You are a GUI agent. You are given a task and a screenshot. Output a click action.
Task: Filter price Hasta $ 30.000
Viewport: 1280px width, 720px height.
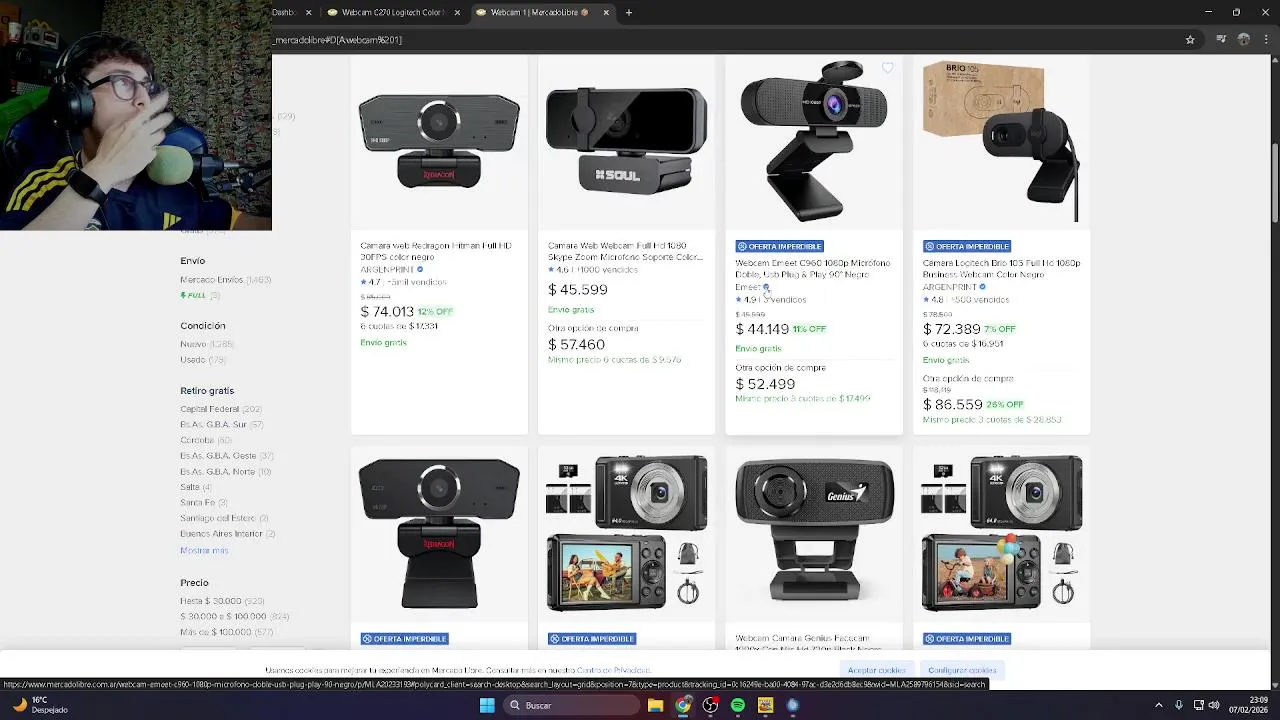(222, 601)
